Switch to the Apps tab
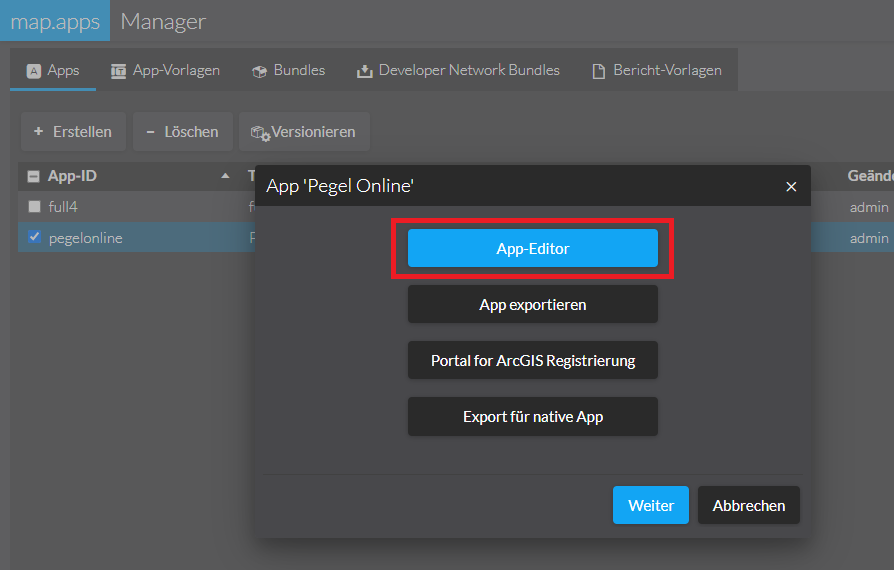 pyautogui.click(x=53, y=70)
